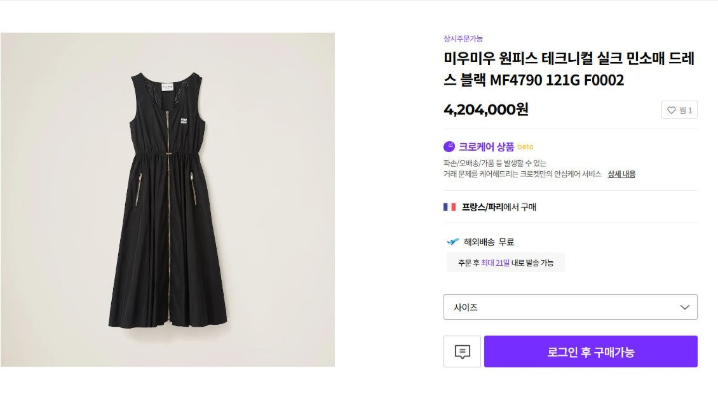718x398 pixels.
Task: Click the black dress product image
Action: [168, 200]
